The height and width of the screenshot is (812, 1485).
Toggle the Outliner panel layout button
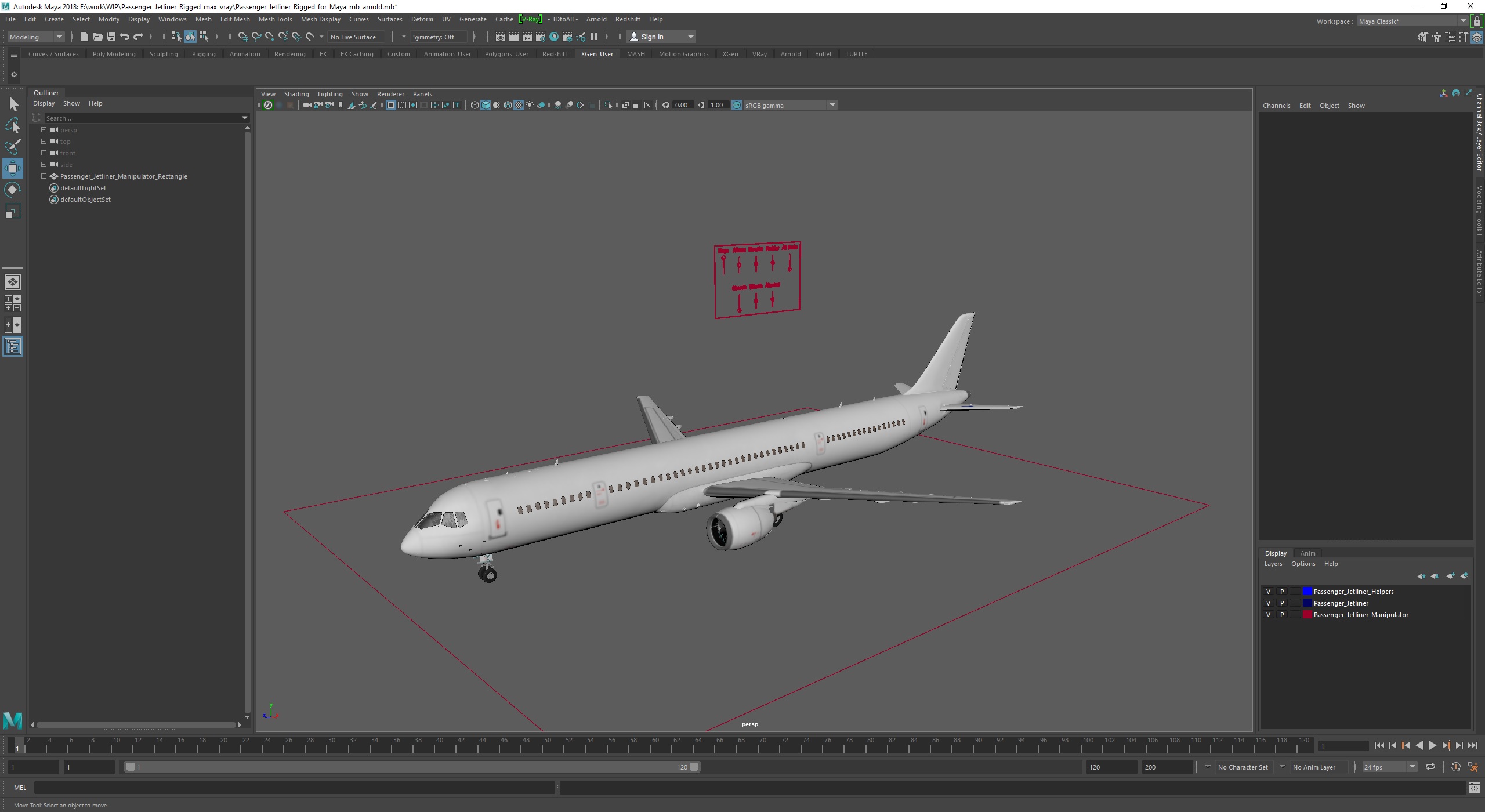click(x=13, y=347)
